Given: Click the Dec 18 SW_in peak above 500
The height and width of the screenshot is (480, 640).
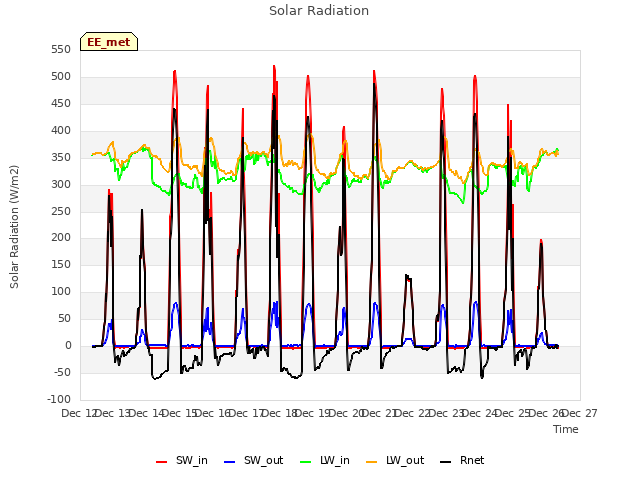Looking at the screenshot, I should (x=274, y=67).
